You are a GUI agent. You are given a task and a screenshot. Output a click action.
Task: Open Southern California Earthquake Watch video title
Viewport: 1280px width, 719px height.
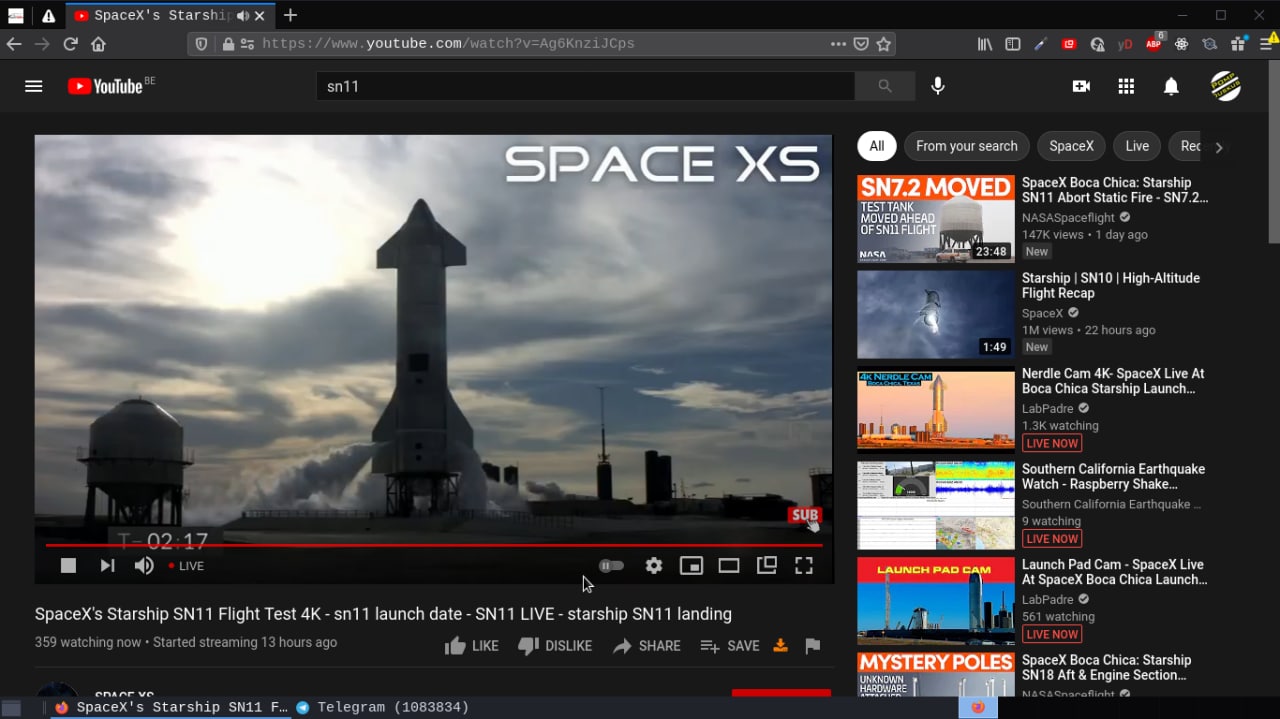click(x=1113, y=476)
